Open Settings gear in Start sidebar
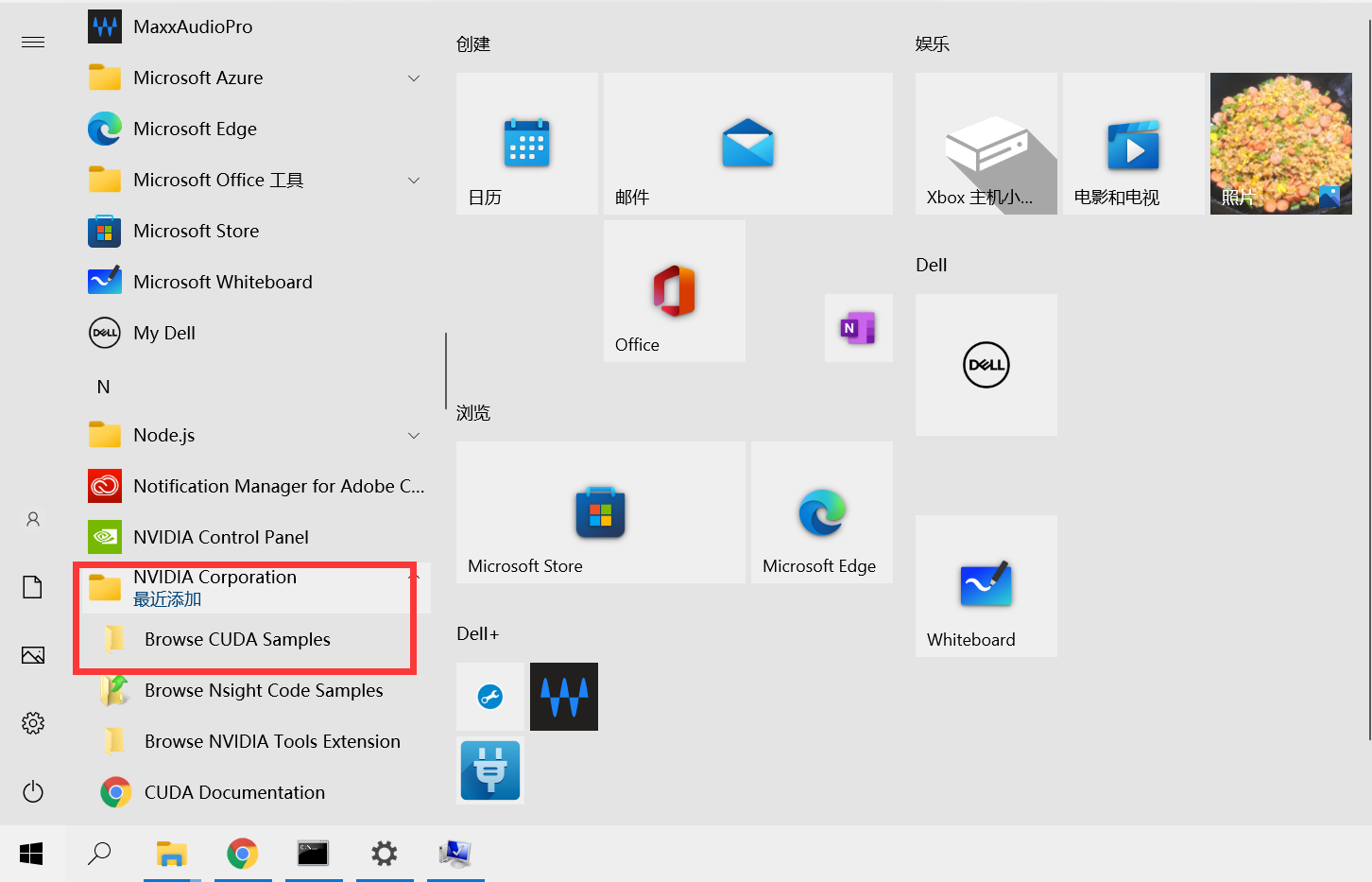The height and width of the screenshot is (882, 1372). [x=33, y=723]
